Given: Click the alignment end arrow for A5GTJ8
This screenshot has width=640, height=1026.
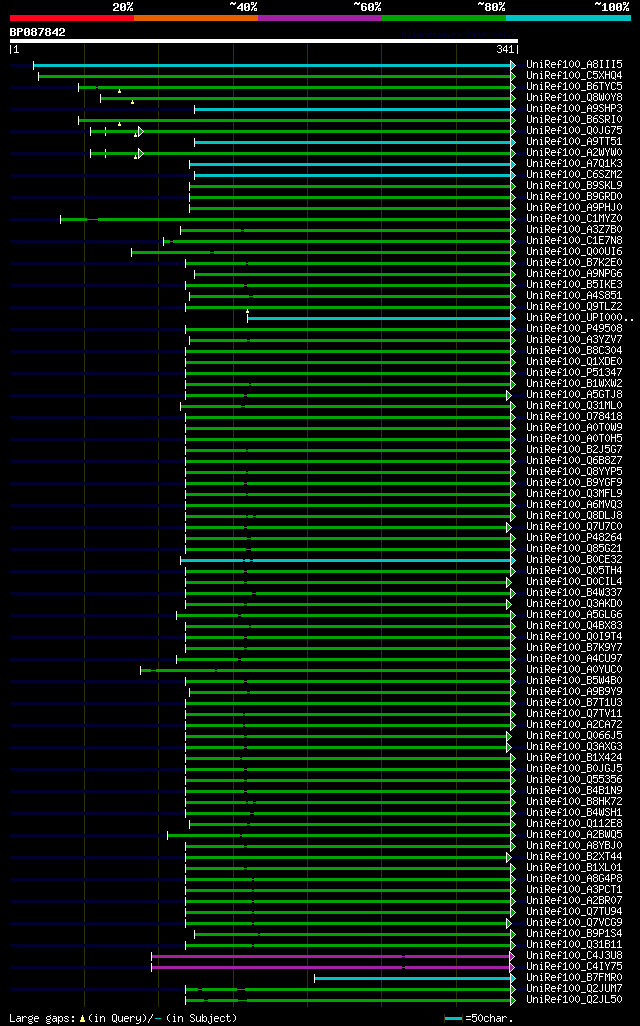Looking at the screenshot, I should (508, 395).
